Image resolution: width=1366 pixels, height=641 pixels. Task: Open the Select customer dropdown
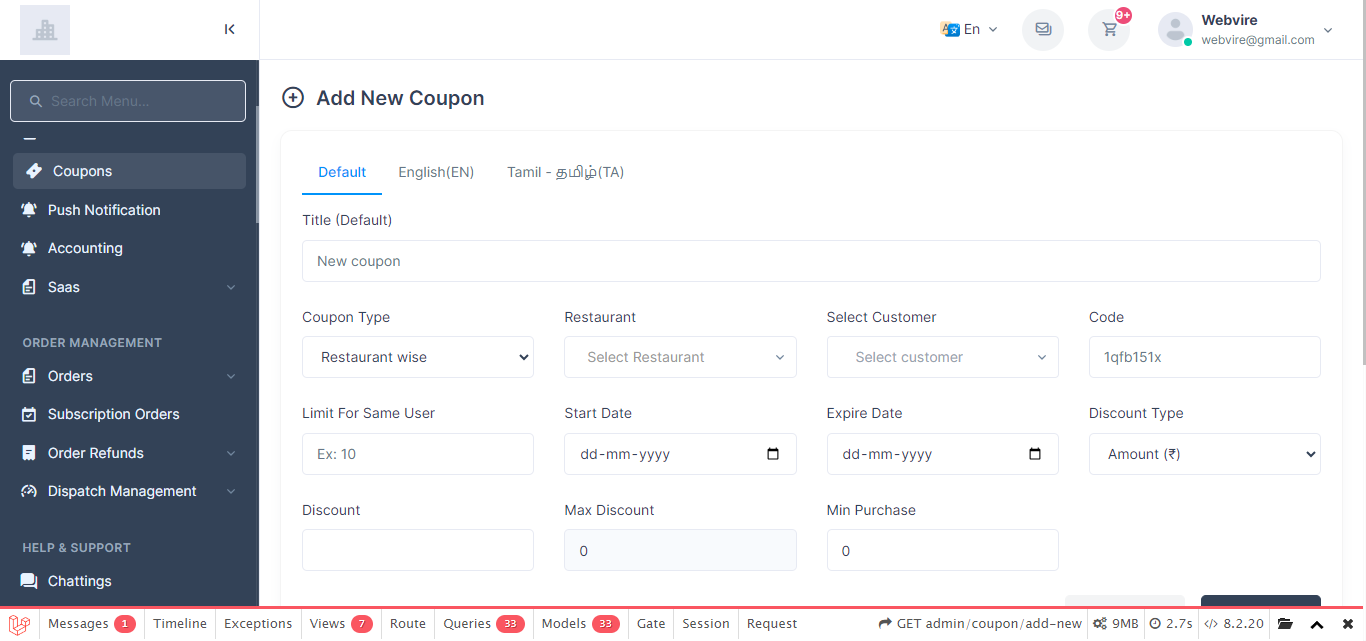942,357
